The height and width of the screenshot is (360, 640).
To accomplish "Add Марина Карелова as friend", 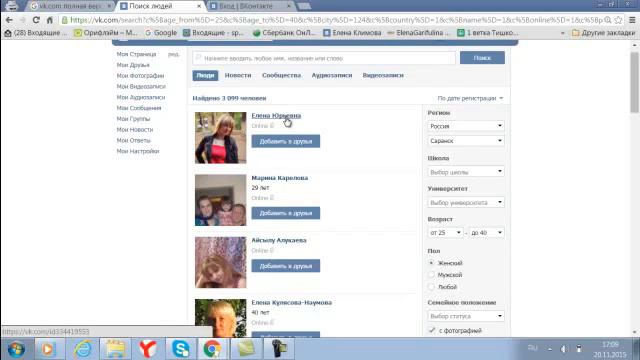I will [x=286, y=213].
